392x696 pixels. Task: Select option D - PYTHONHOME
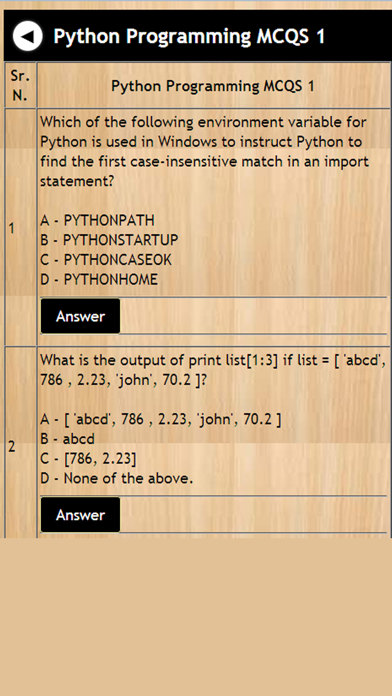[99, 280]
